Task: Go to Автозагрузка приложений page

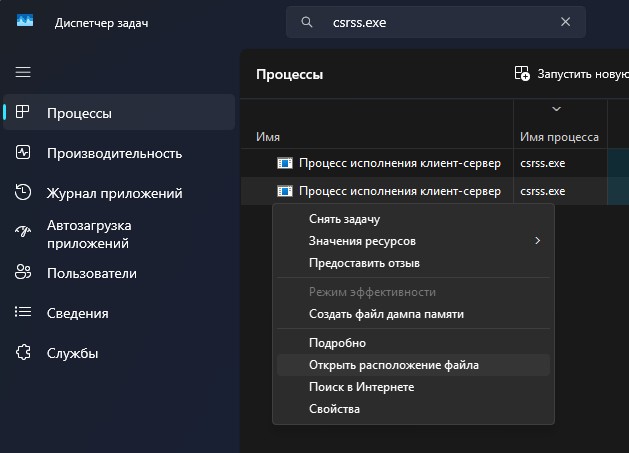Action: pyautogui.click(x=119, y=234)
